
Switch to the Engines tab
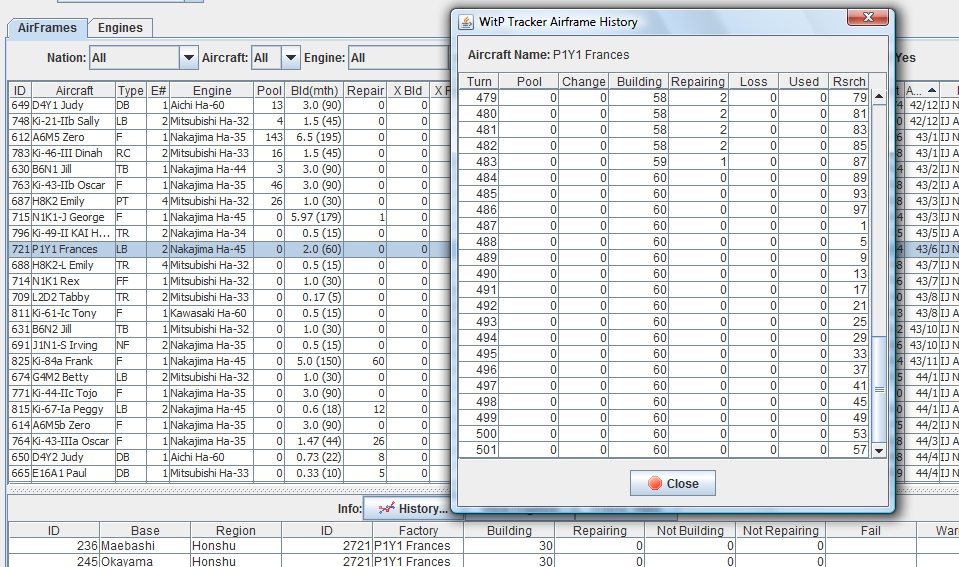(x=120, y=28)
